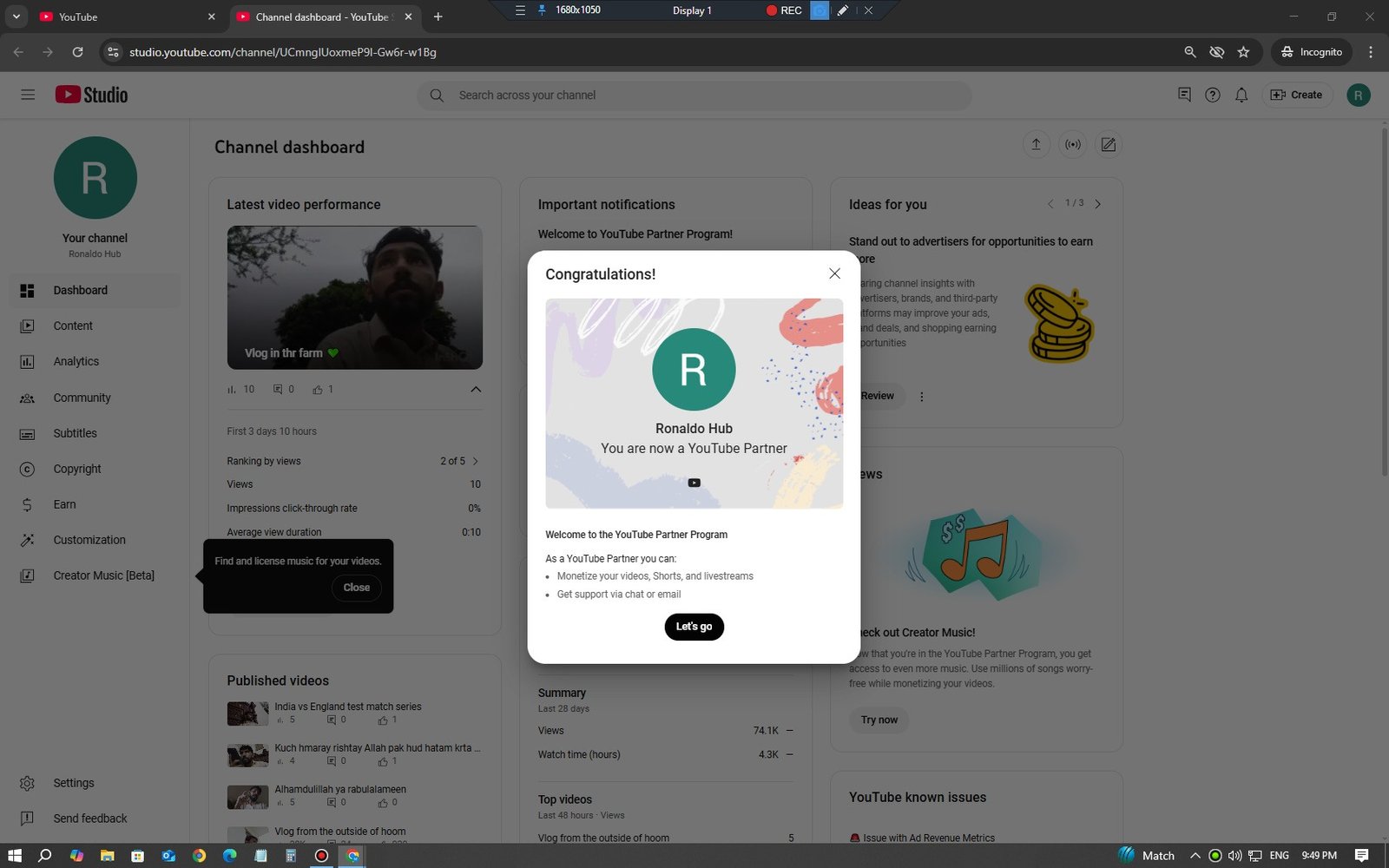Image resolution: width=1389 pixels, height=868 pixels.
Task: Open Earn in the sidebar
Action: point(95,504)
